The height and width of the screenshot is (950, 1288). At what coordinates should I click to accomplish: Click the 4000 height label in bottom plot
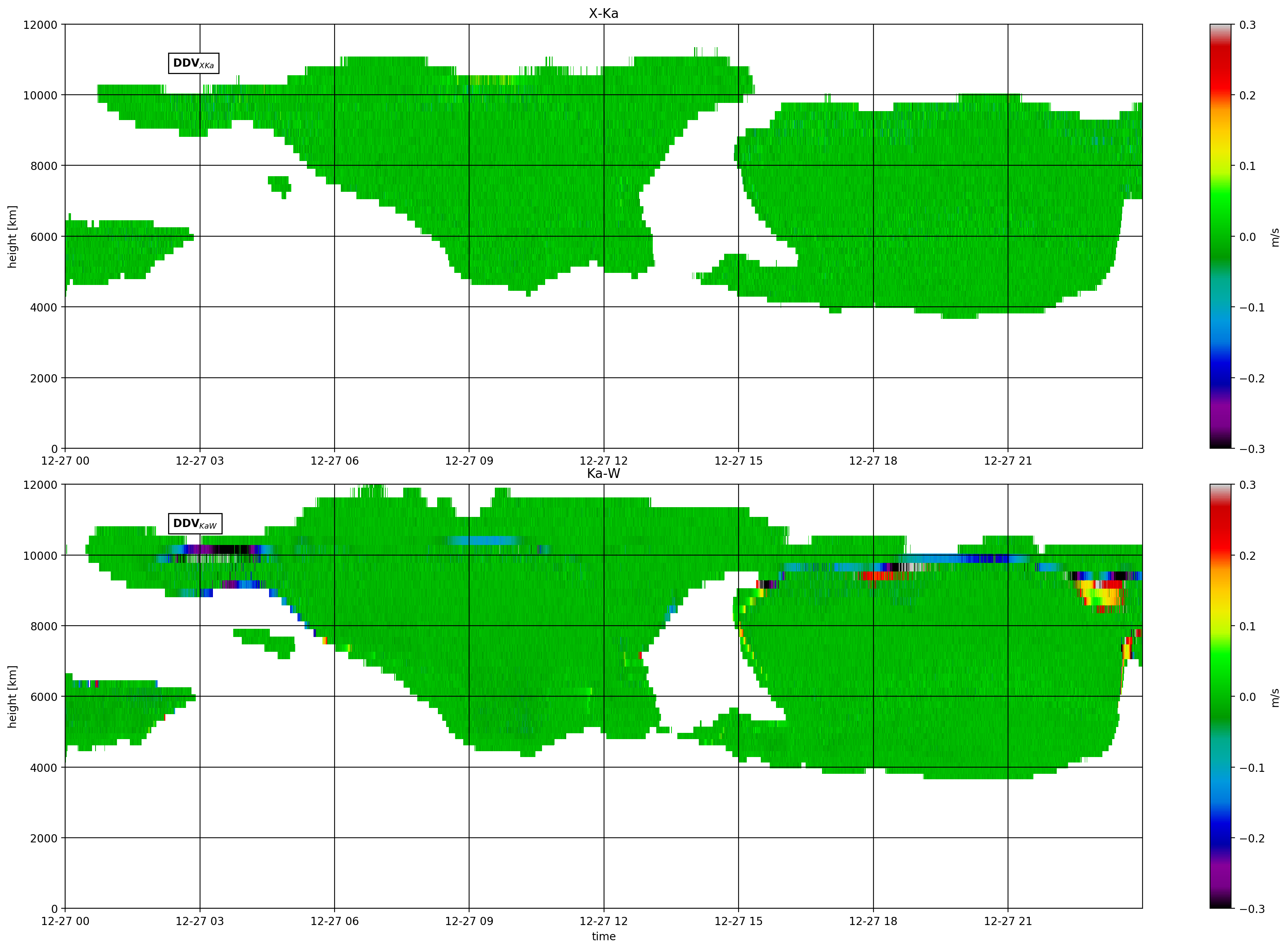[44, 768]
